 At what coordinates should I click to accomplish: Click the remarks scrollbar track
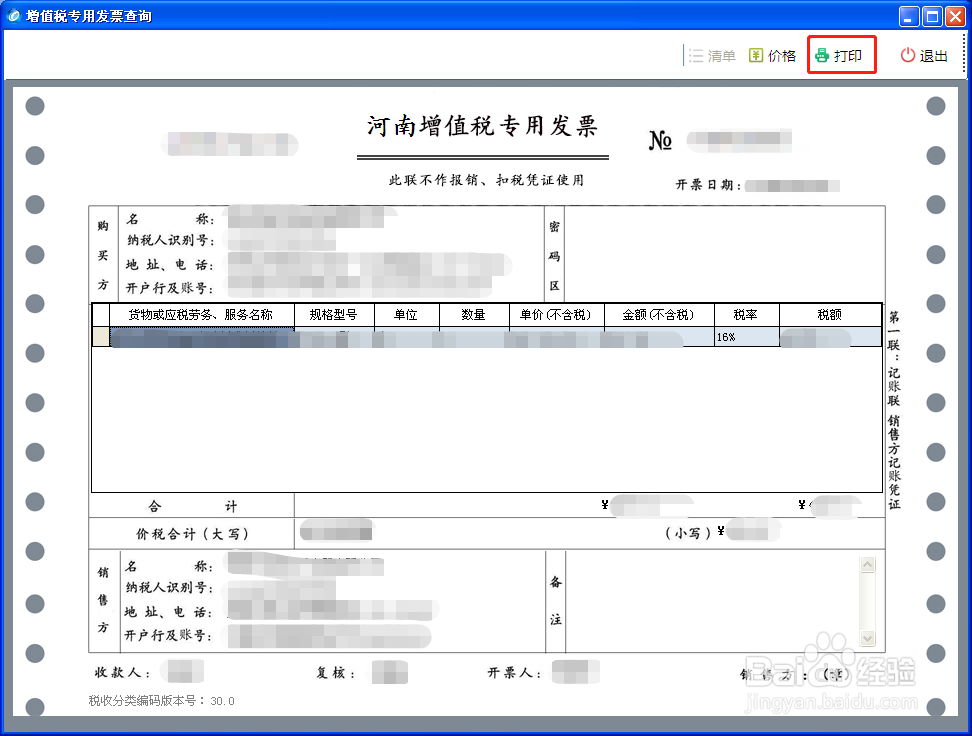pyautogui.click(x=865, y=600)
